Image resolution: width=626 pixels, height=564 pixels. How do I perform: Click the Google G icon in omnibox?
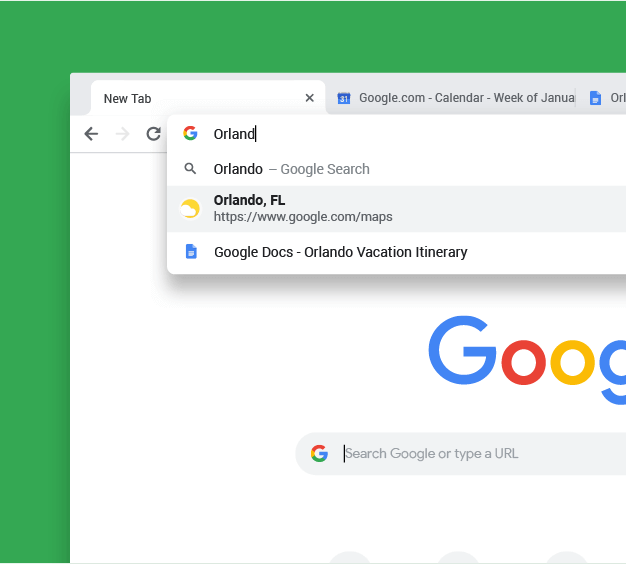pos(190,133)
